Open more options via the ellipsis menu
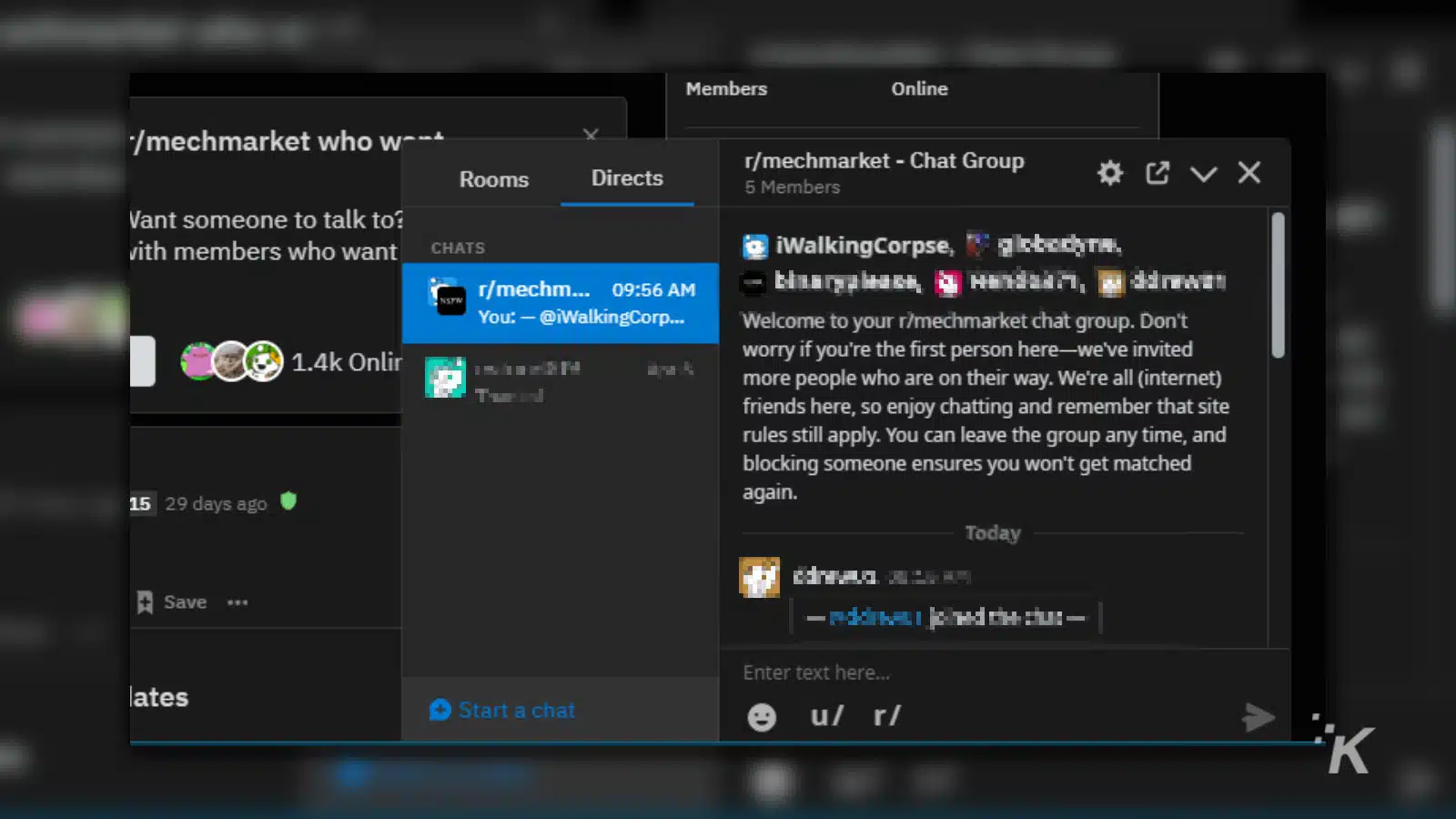1456x819 pixels. coord(238,602)
